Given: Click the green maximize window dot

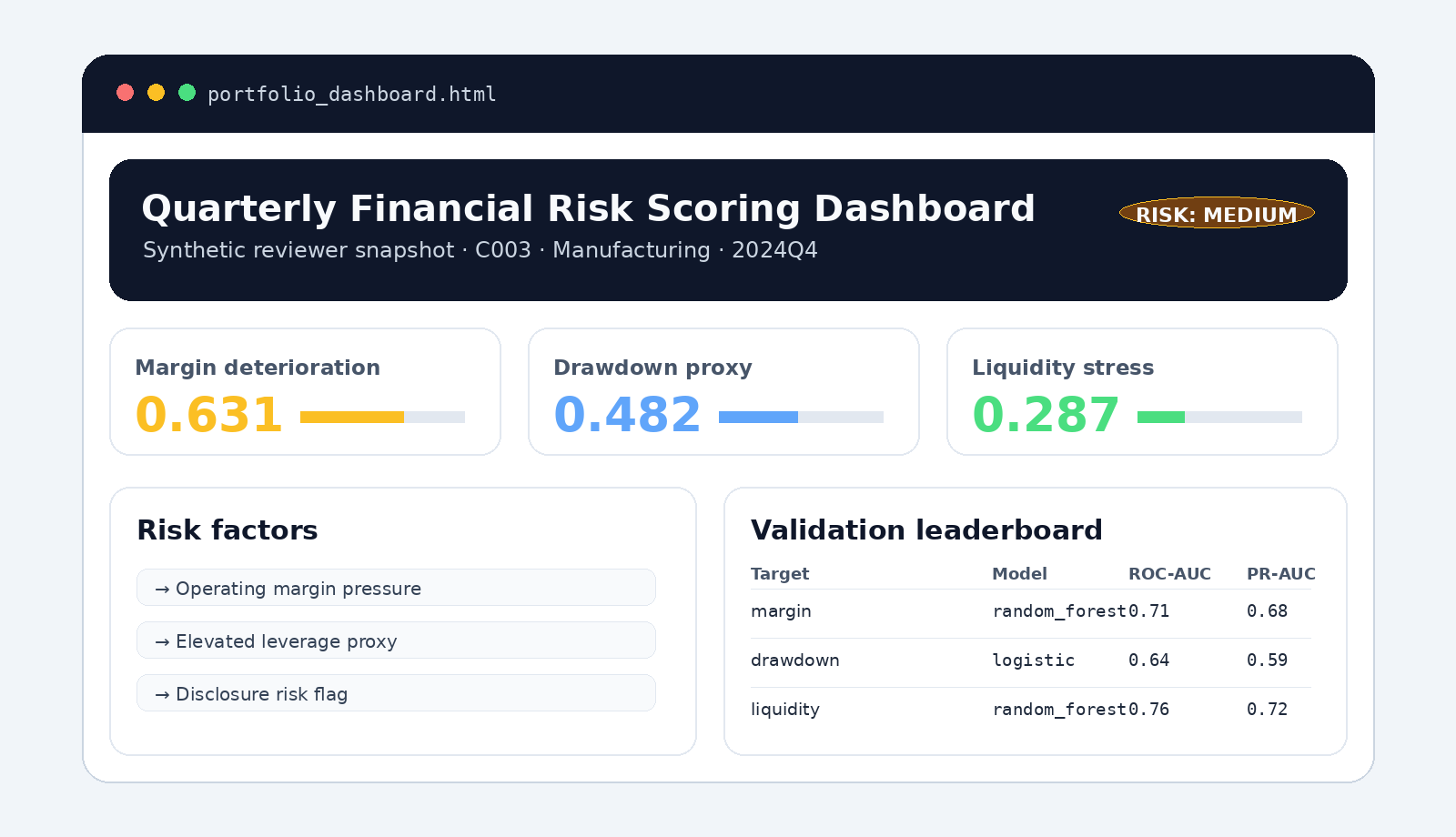Looking at the screenshot, I should click(x=187, y=93).
